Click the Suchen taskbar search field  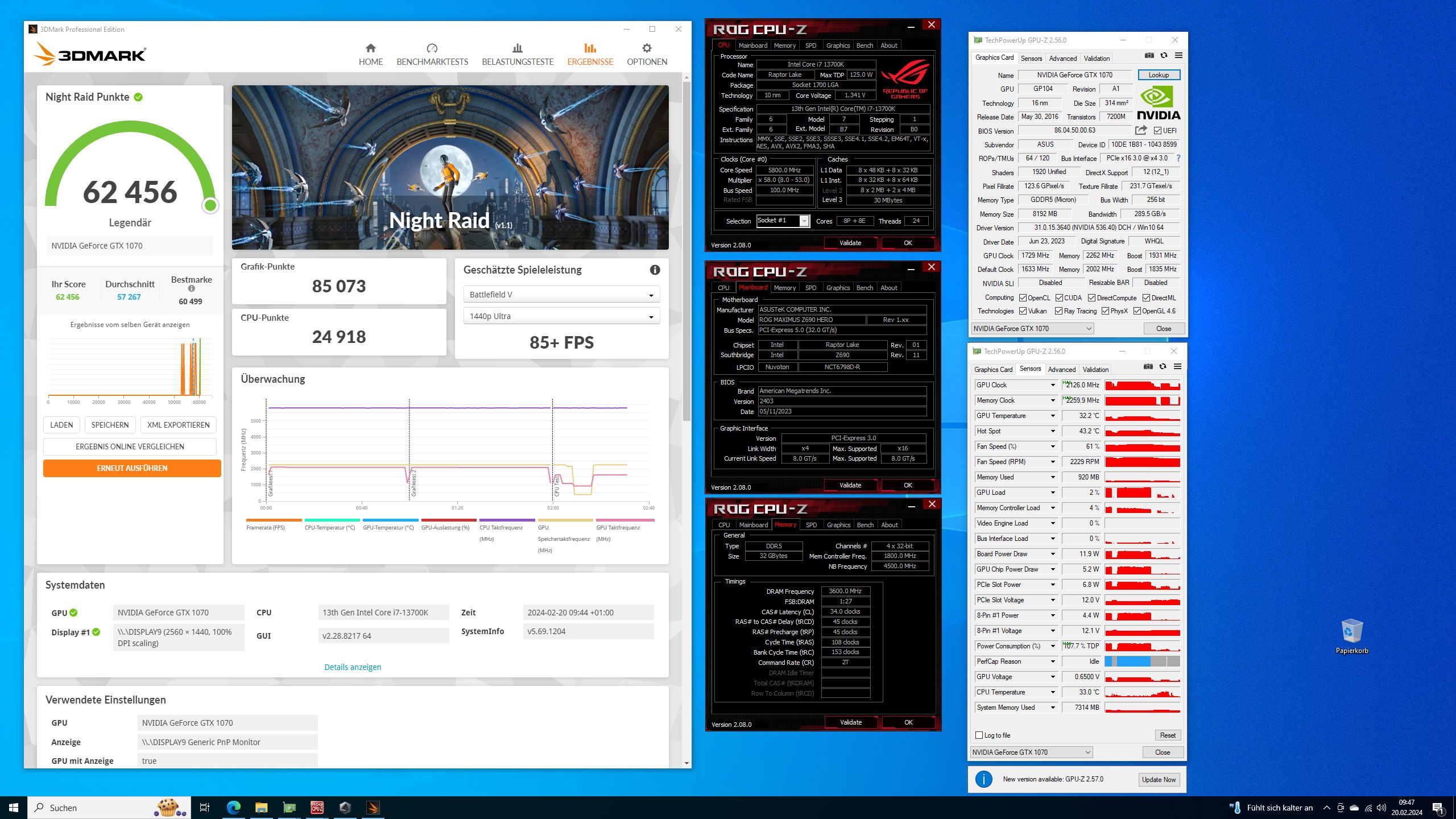tap(108, 808)
